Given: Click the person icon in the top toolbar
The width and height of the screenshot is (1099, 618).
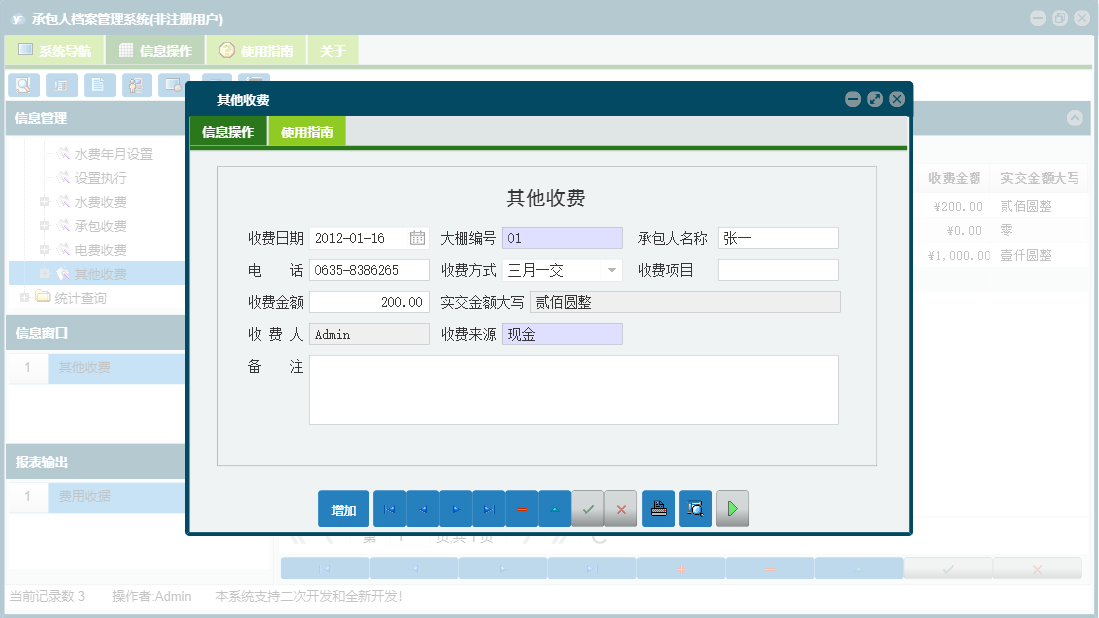Looking at the screenshot, I should [x=135, y=85].
